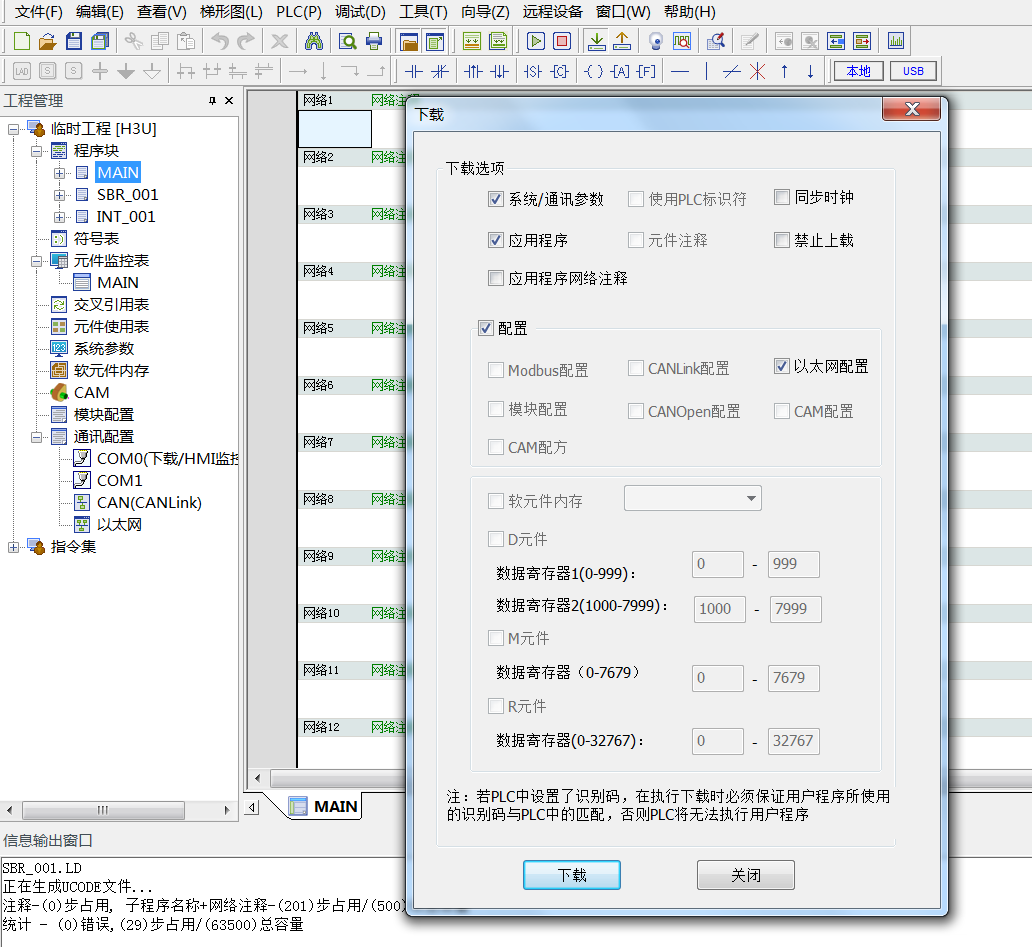Click the printer icon in toolbar
Viewport: 1032px width, 947px height.
374,41
